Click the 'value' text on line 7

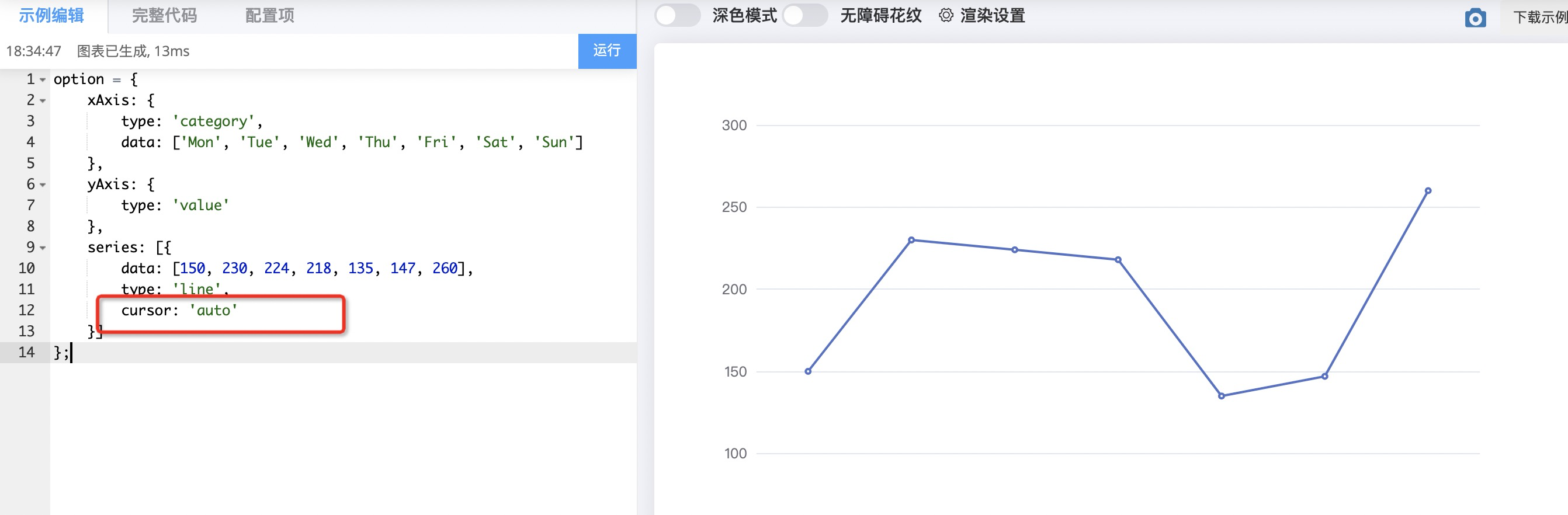[x=201, y=205]
